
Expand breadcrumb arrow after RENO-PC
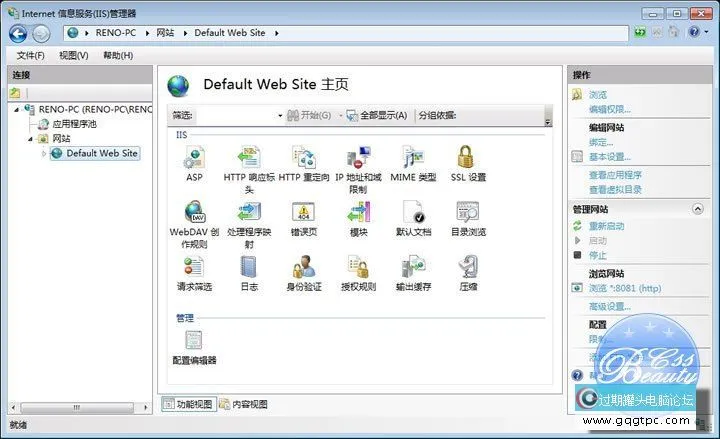147,33
